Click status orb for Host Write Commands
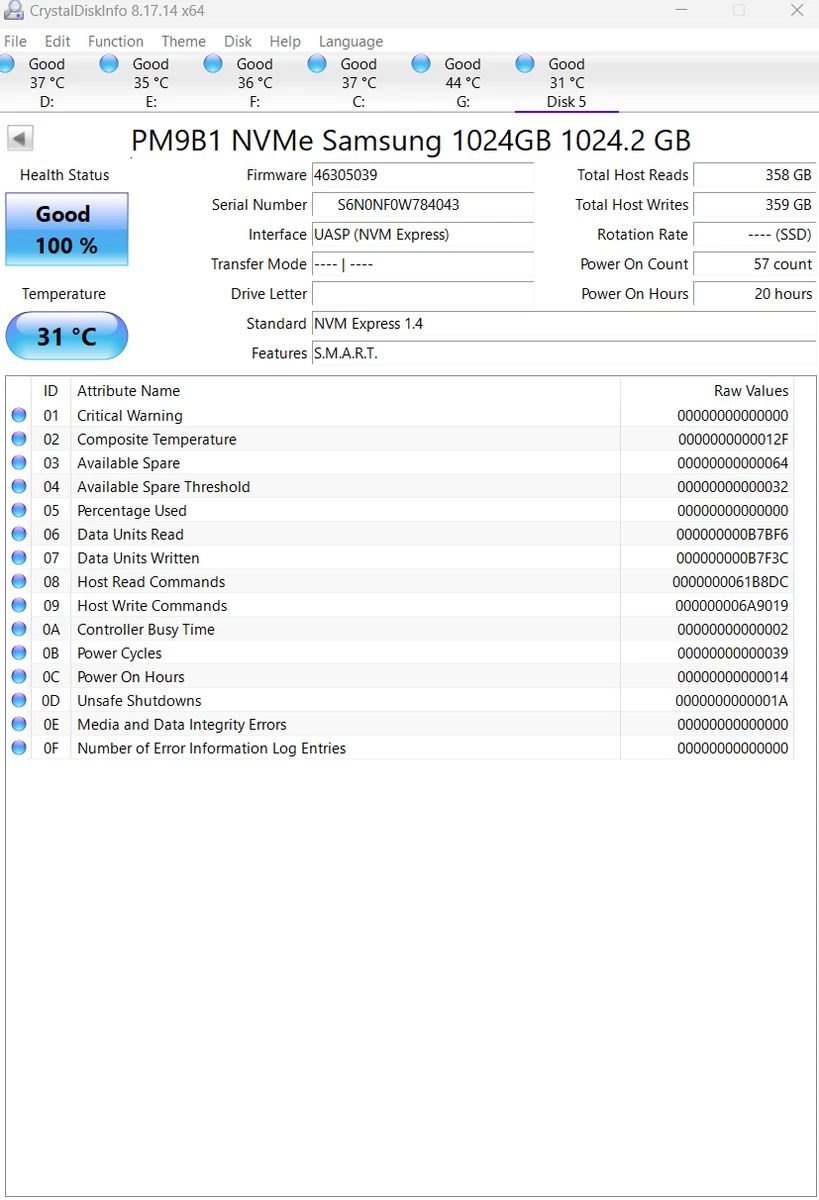This screenshot has height=1200, width=819. pyautogui.click(x=19, y=606)
